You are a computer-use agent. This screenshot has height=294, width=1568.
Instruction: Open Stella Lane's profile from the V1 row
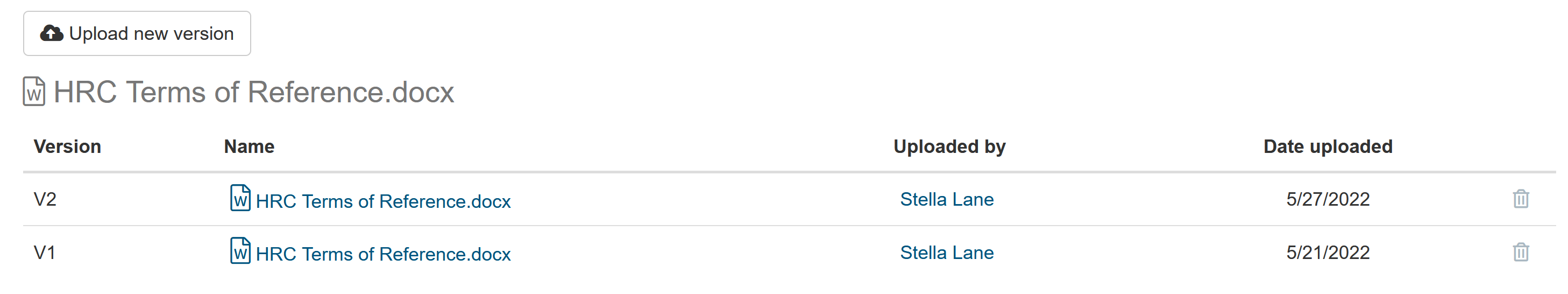coord(947,253)
